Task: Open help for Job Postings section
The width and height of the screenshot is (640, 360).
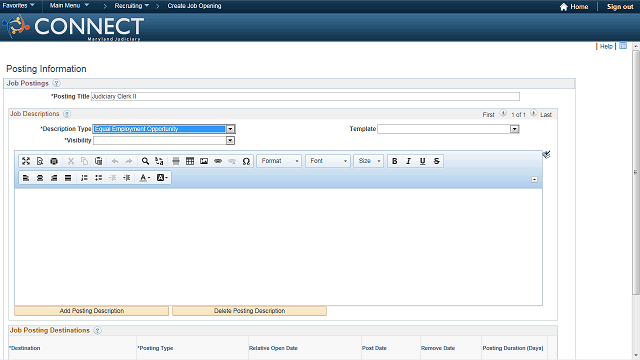Action: (56, 83)
